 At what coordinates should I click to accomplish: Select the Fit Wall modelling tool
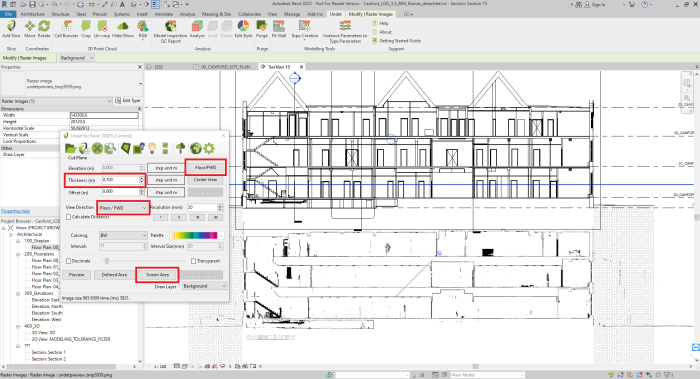point(279,29)
